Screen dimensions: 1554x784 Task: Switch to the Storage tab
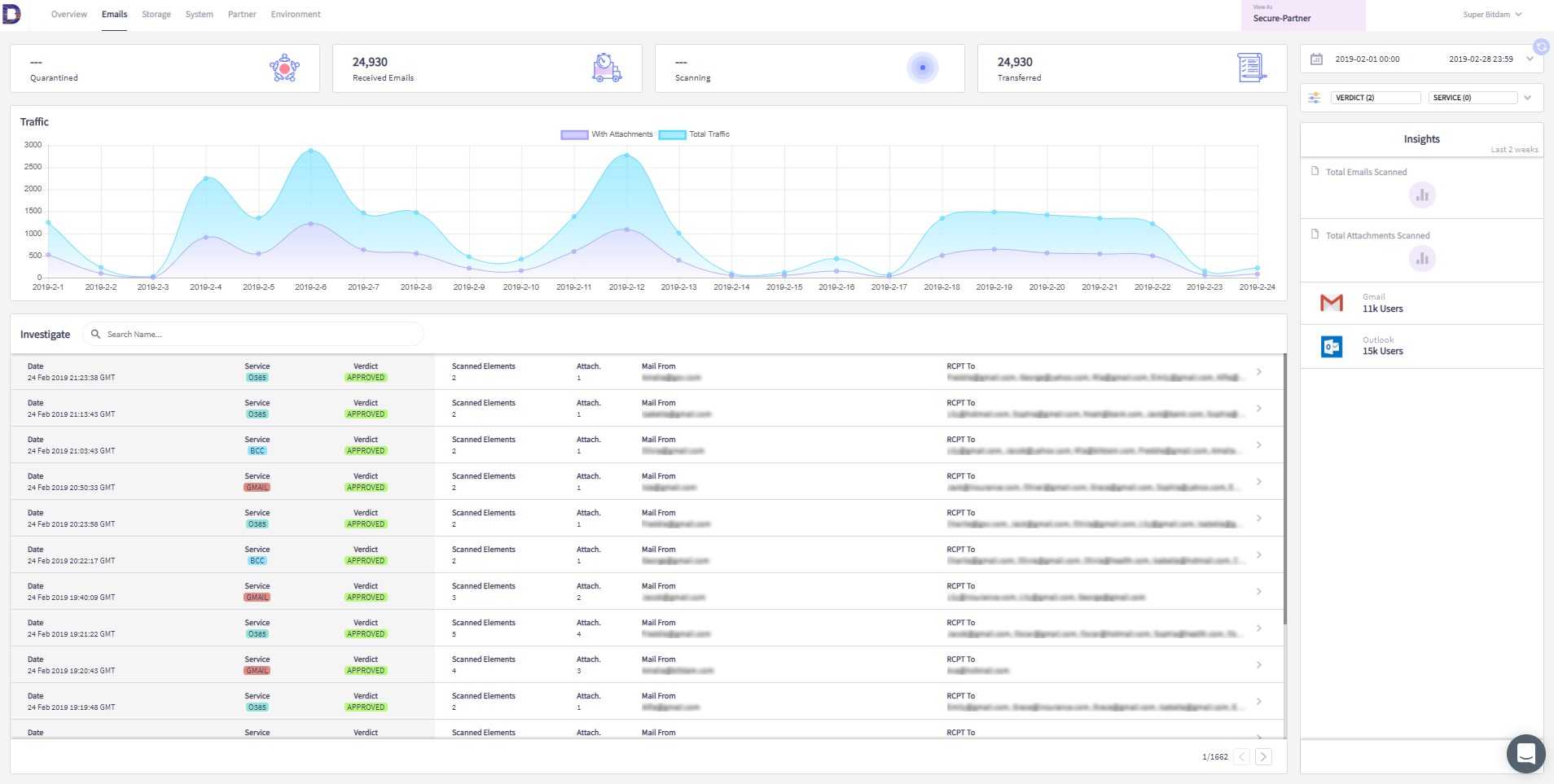pyautogui.click(x=156, y=15)
